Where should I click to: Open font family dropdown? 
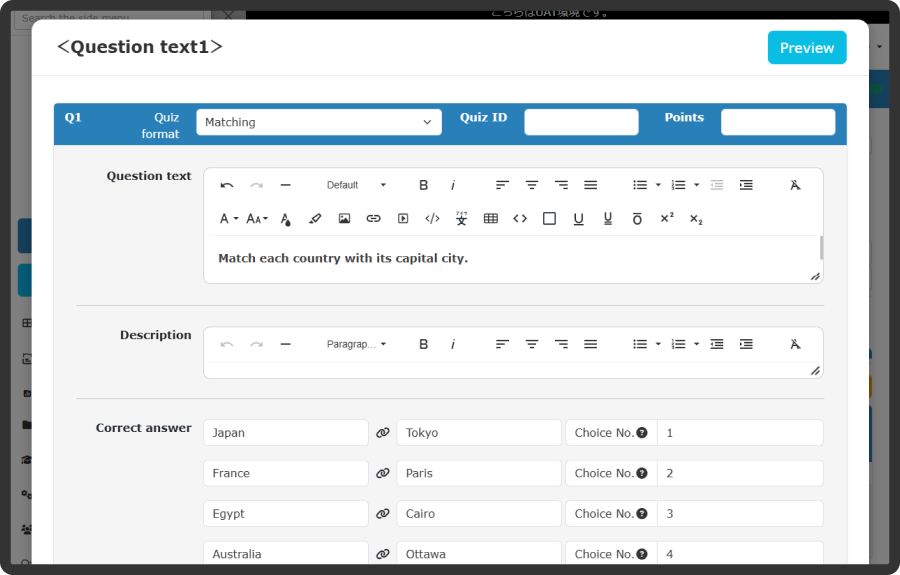[x=229, y=219]
